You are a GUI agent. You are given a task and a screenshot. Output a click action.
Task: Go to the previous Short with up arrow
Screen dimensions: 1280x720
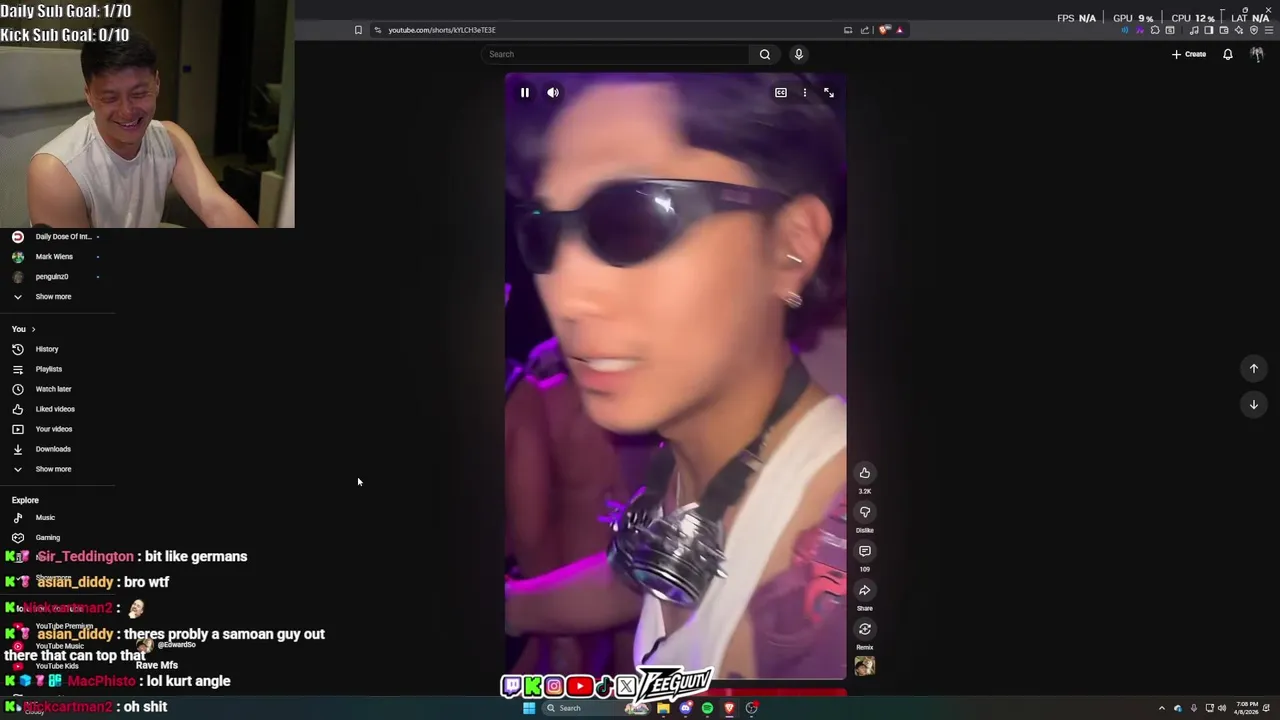click(x=1254, y=369)
